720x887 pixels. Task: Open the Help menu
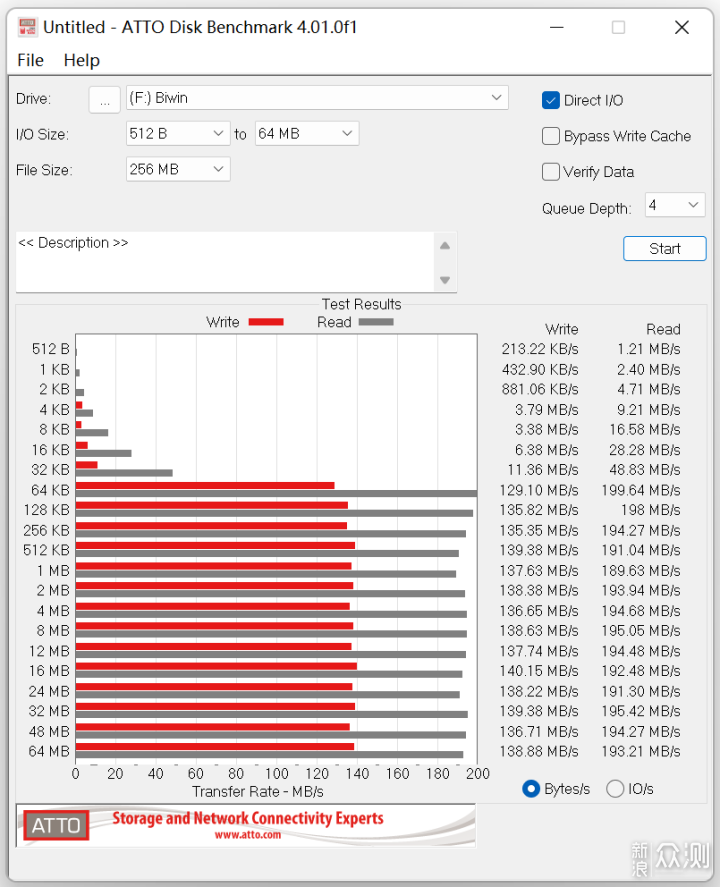(81, 60)
